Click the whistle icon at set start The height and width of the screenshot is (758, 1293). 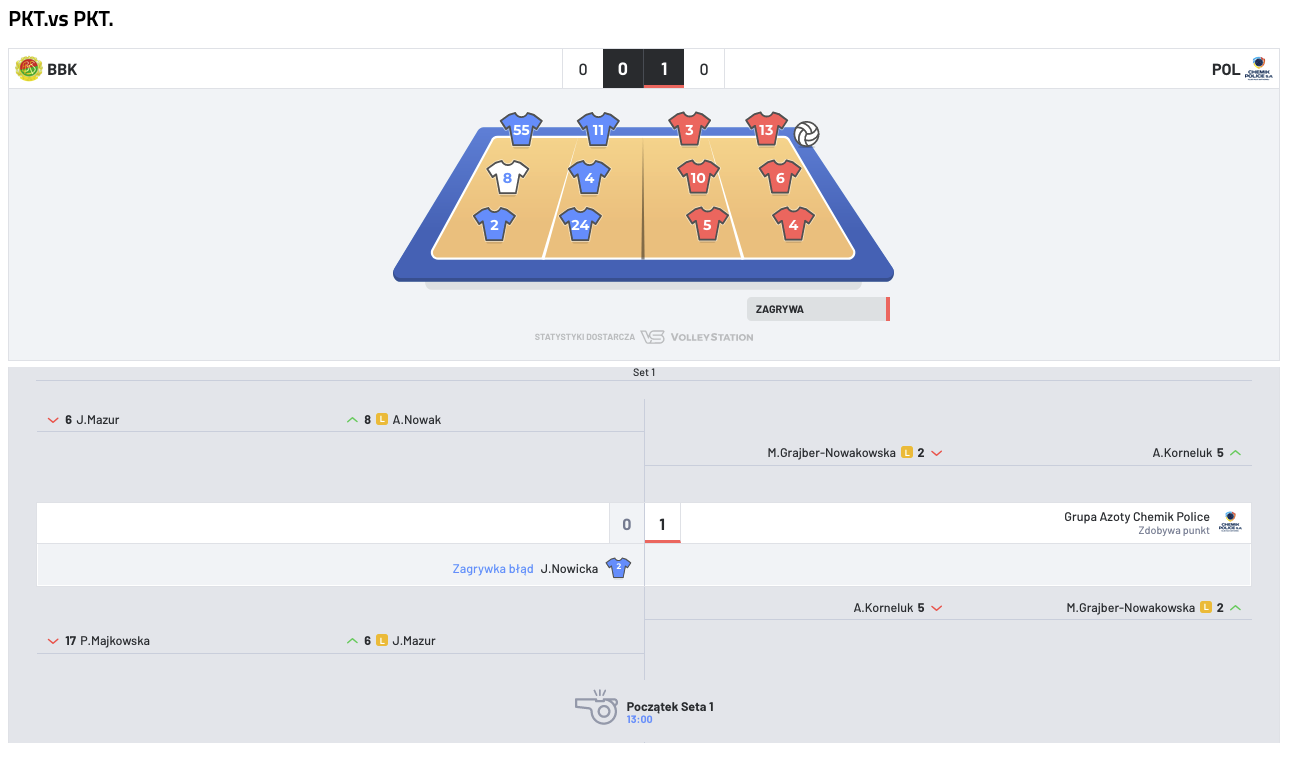coord(596,707)
